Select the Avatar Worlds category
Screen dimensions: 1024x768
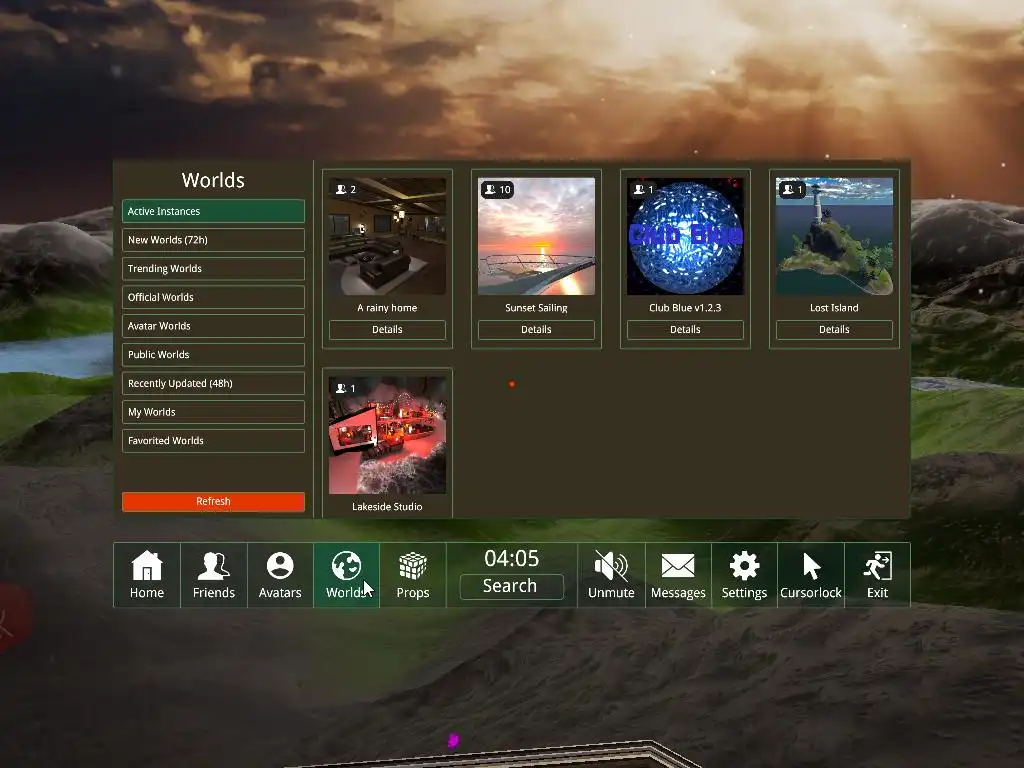click(213, 327)
